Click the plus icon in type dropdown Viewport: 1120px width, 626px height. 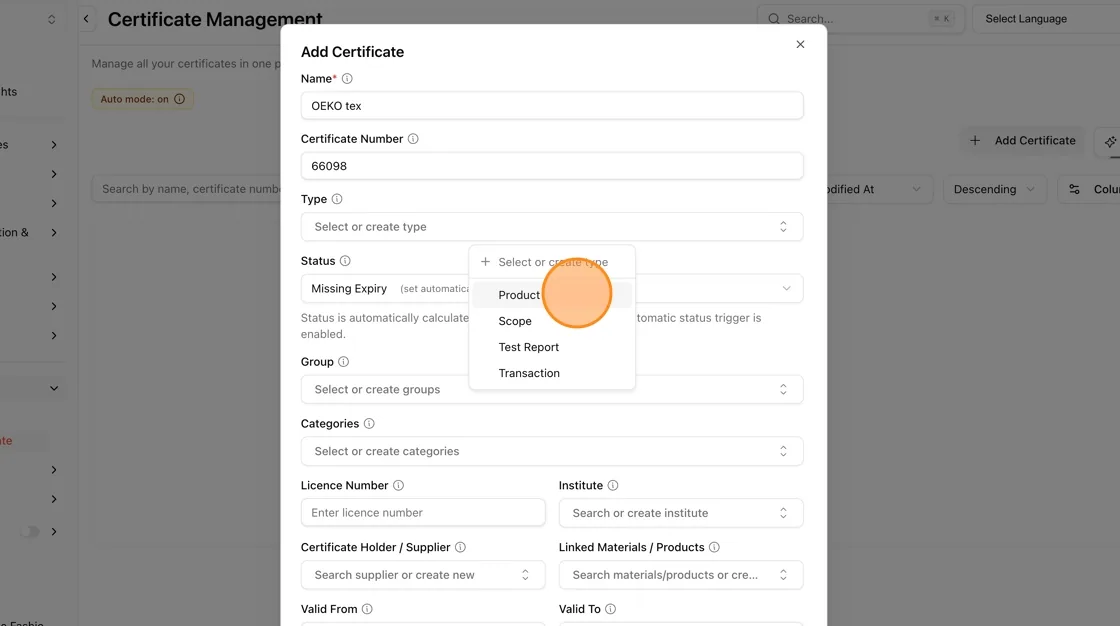(x=486, y=262)
